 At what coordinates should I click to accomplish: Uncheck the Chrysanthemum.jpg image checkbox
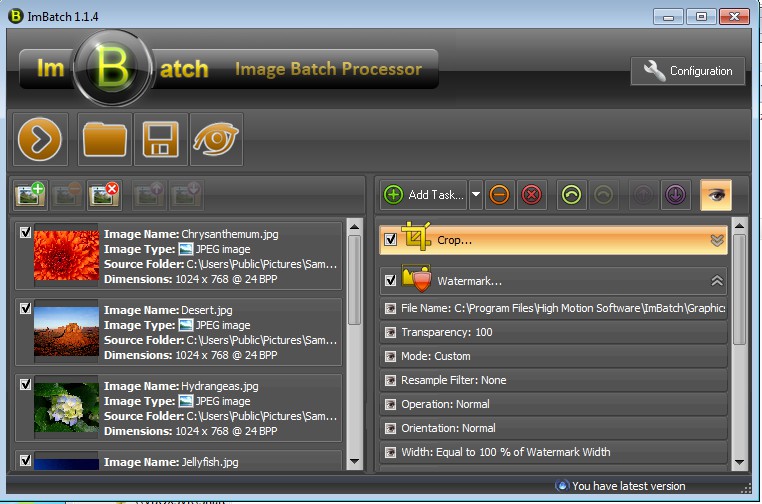click(x=26, y=232)
